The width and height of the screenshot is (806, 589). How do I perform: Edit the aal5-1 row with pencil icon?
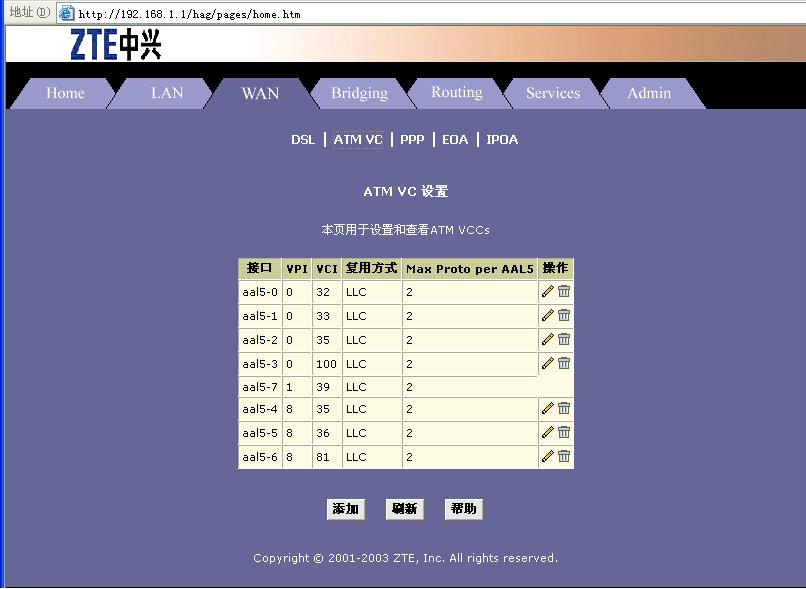547,315
